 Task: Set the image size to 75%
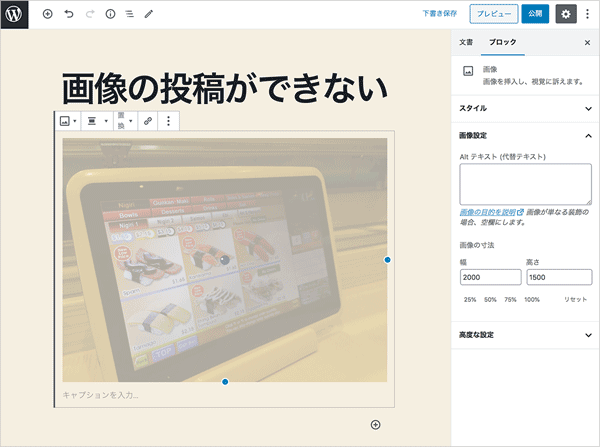point(510,300)
